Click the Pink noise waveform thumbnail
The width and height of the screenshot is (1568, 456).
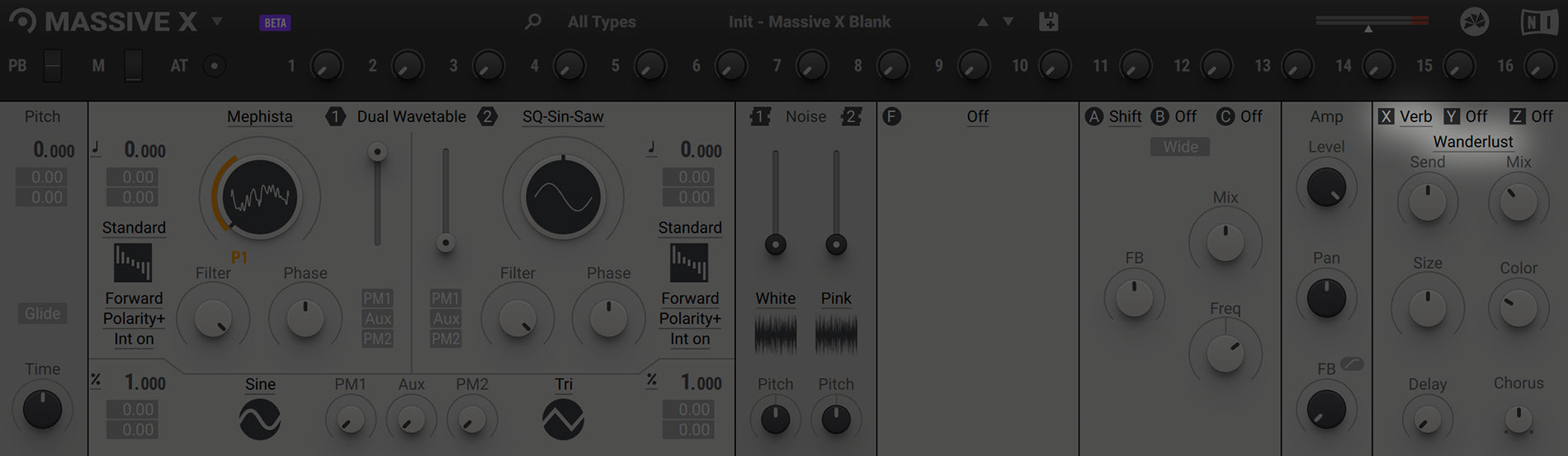coord(836,334)
